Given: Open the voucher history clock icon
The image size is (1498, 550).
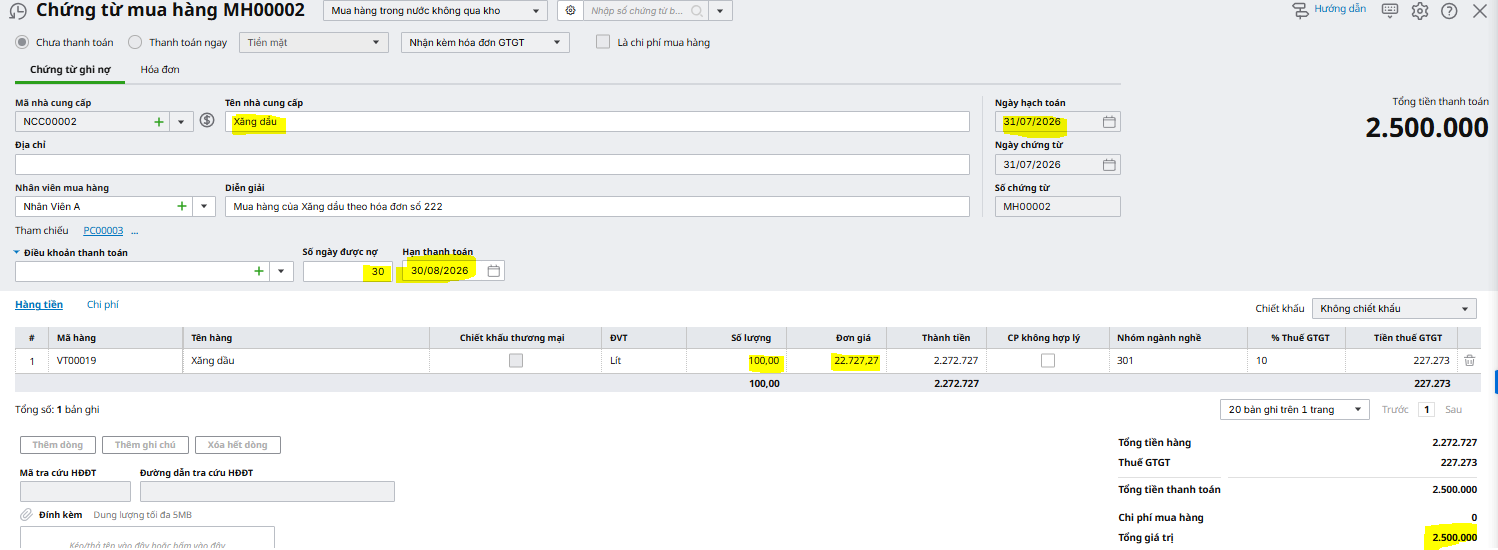Looking at the screenshot, I should pos(18,12).
